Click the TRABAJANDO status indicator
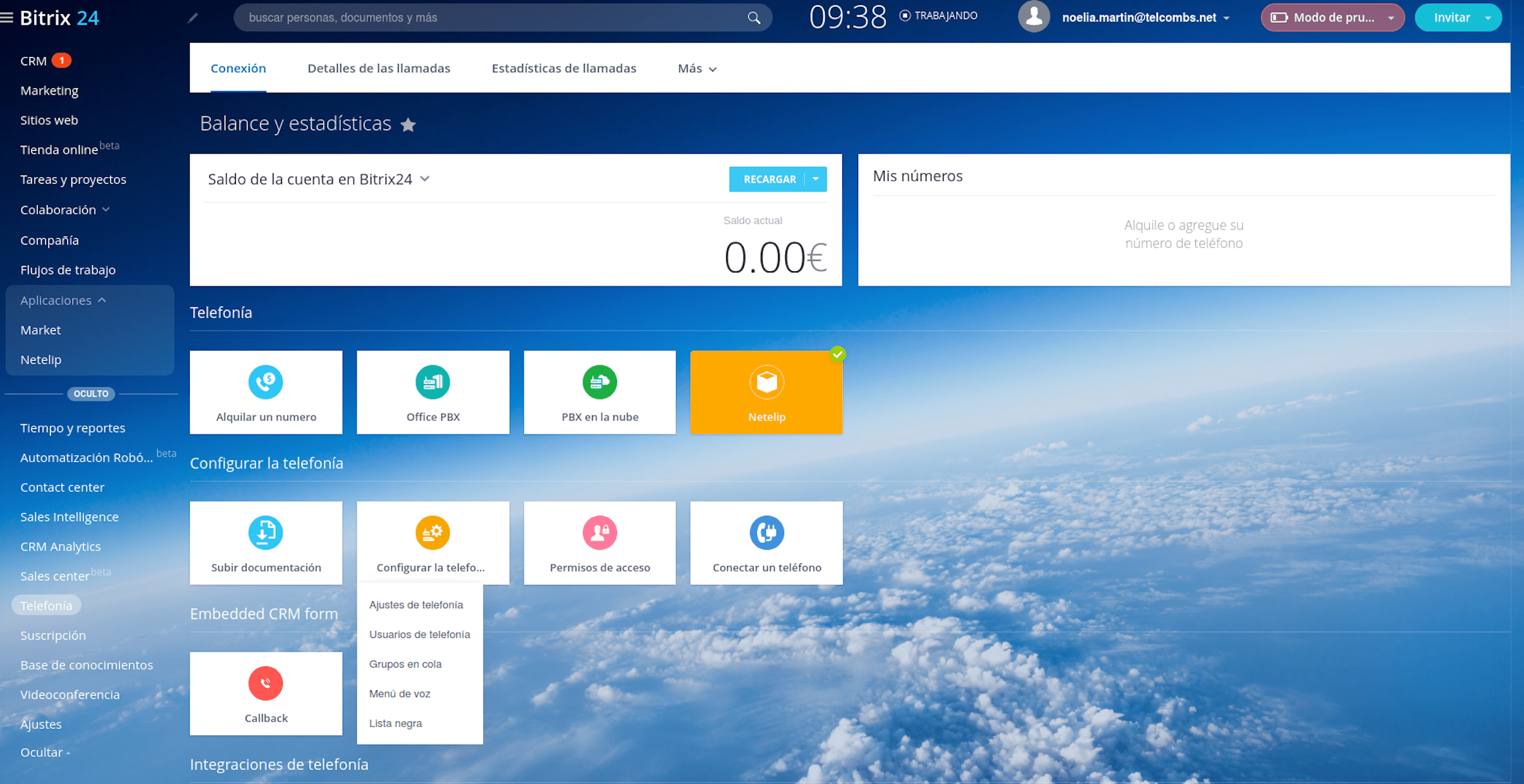This screenshot has height=784, width=1524. 938,16
